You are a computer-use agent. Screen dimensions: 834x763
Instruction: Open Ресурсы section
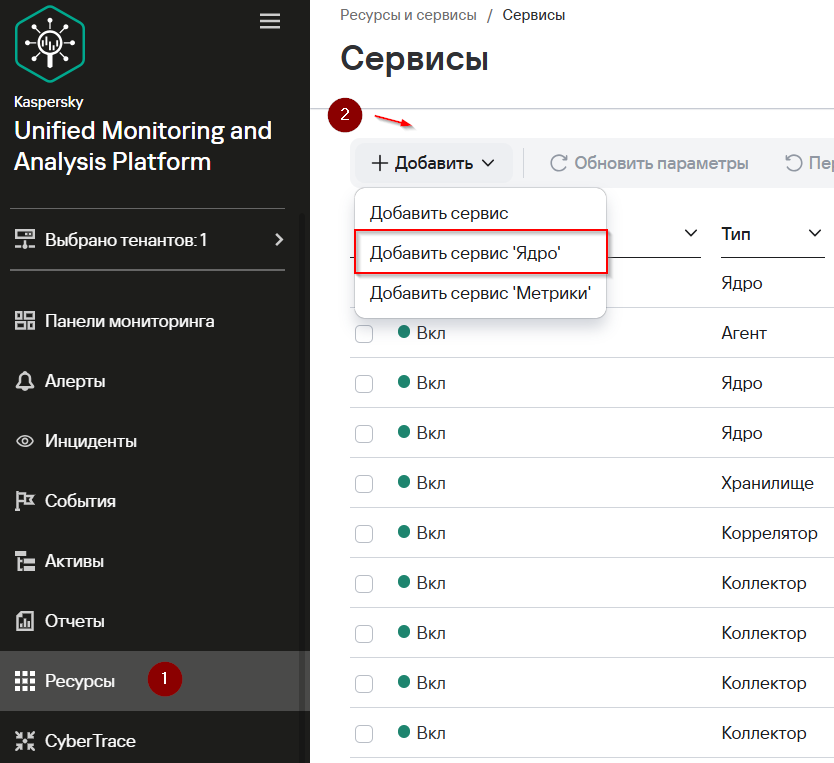(x=80, y=681)
